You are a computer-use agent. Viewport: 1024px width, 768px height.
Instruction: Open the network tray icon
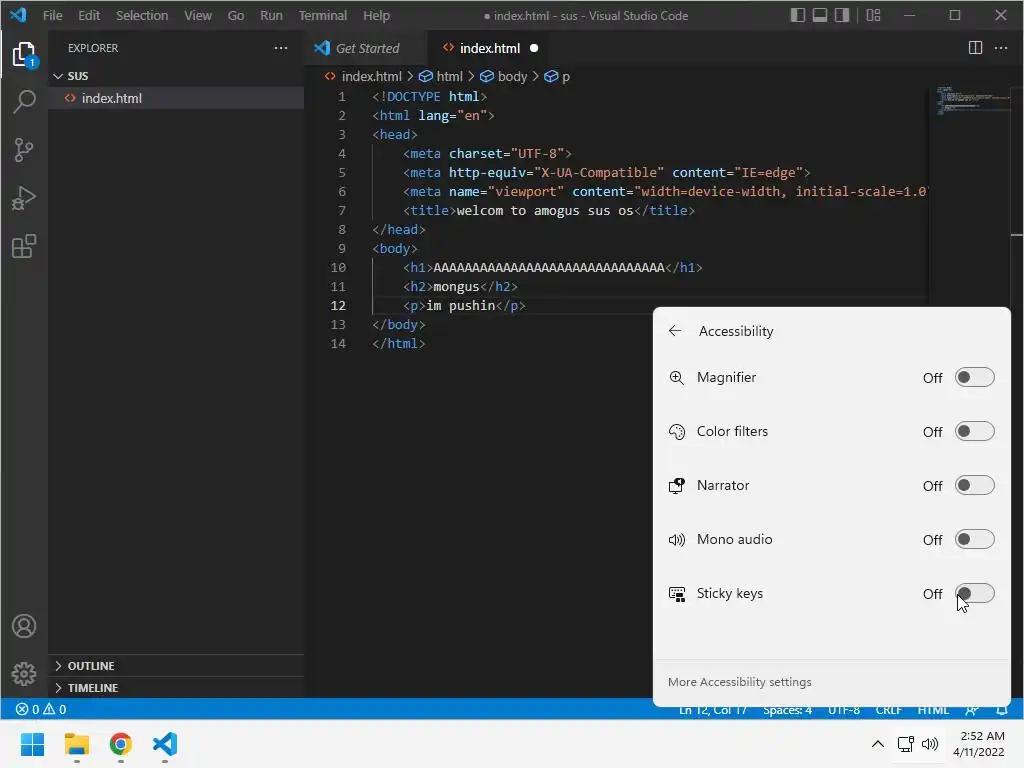pyautogui.click(x=905, y=744)
